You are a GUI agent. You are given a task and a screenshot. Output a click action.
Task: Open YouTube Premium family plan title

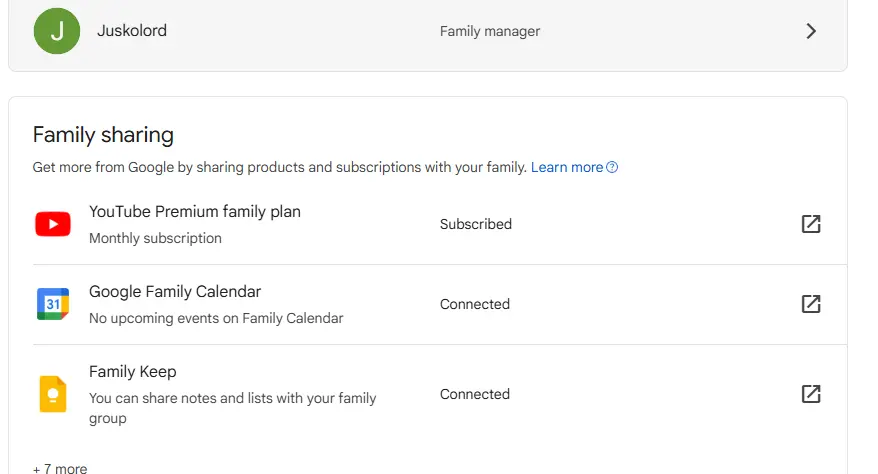(195, 212)
